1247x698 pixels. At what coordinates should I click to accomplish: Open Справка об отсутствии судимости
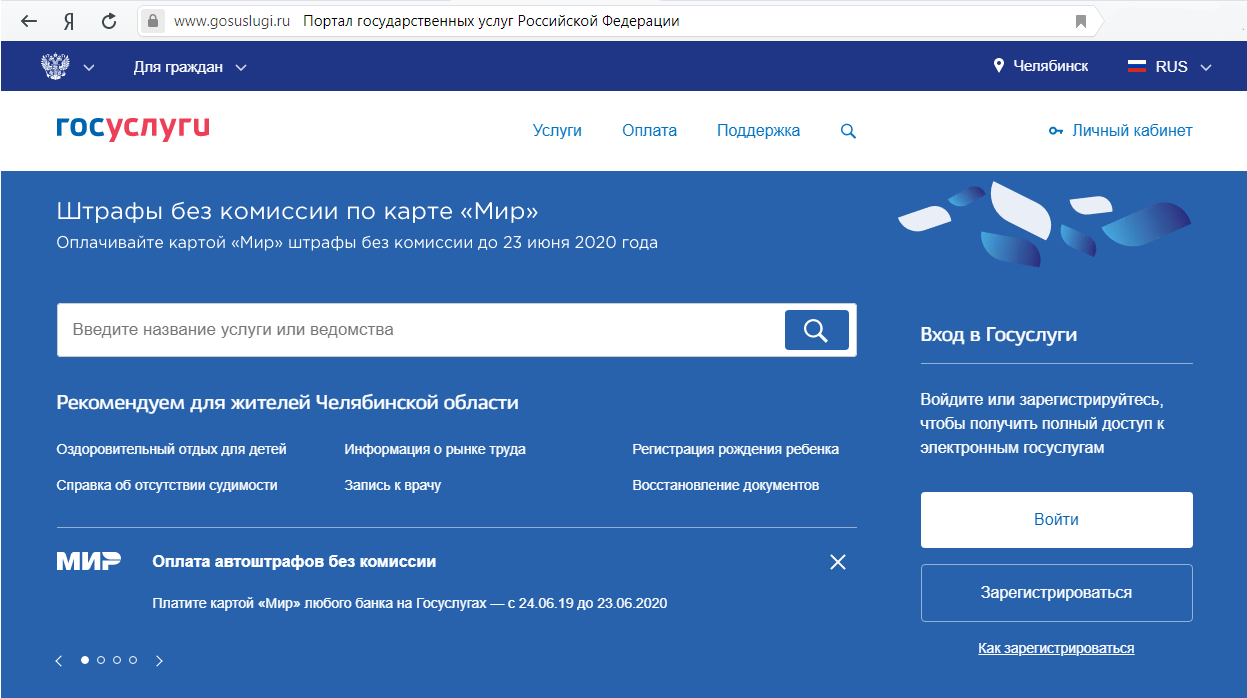point(167,485)
